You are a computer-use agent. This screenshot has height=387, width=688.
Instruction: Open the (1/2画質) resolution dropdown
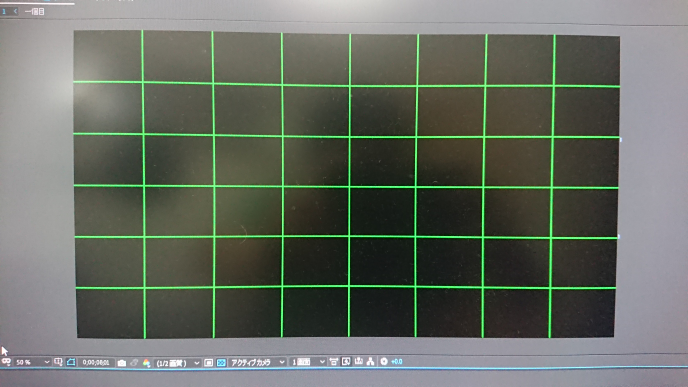click(178, 363)
